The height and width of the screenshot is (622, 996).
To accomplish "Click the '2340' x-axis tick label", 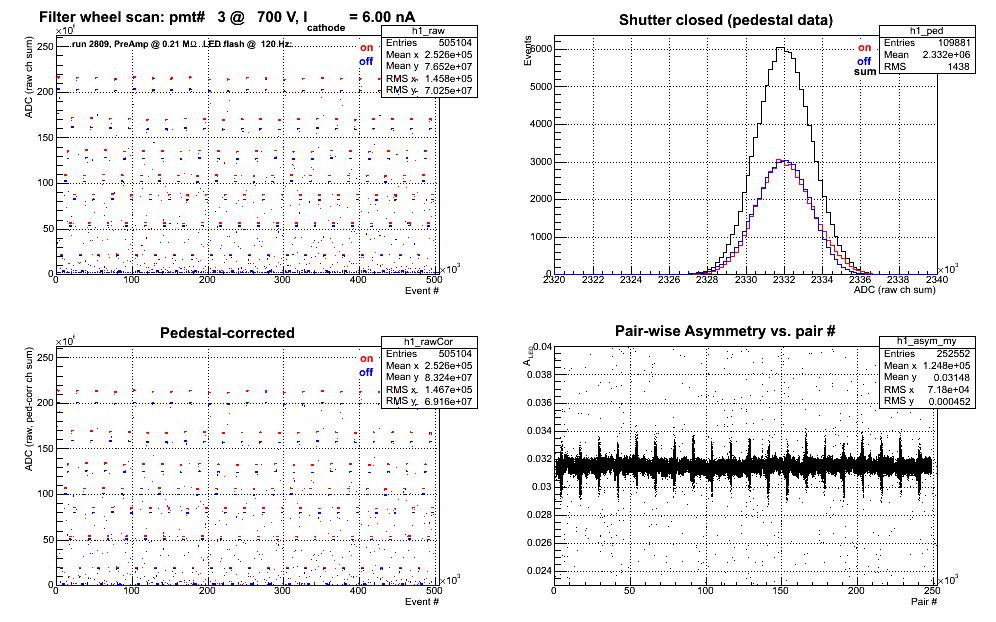I will 937,280.
